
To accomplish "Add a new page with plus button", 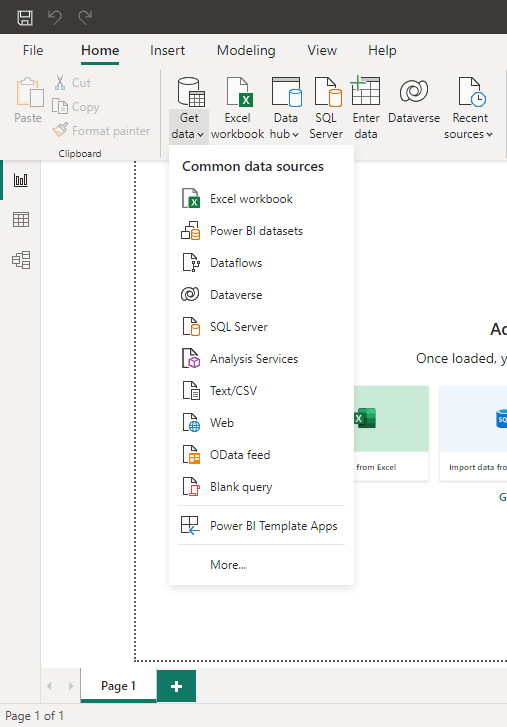I will [x=176, y=686].
